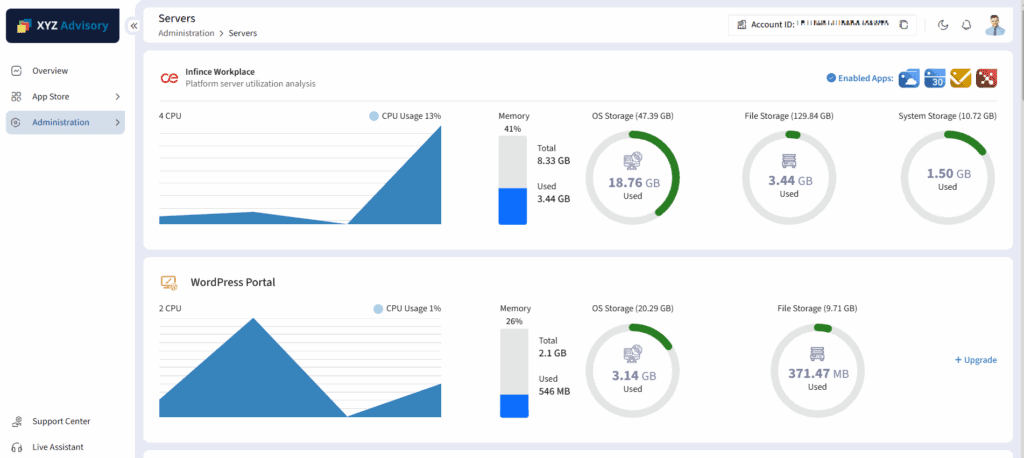1024x458 pixels.
Task: Open notifications via the bell icon
Action: pyautogui.click(x=966, y=25)
